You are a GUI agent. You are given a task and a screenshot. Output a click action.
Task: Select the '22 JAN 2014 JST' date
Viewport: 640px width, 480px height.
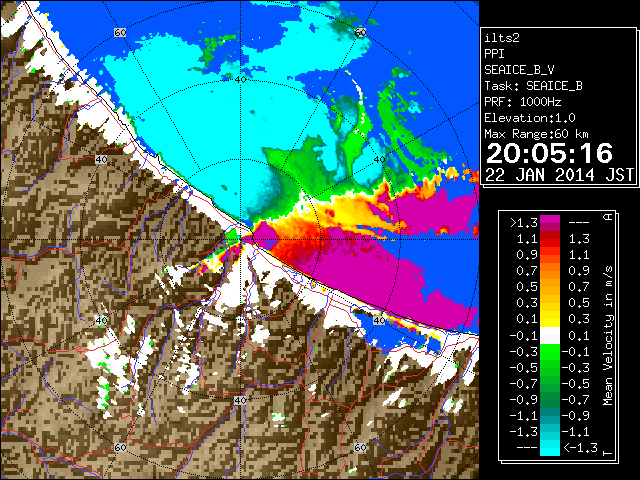coord(560,175)
